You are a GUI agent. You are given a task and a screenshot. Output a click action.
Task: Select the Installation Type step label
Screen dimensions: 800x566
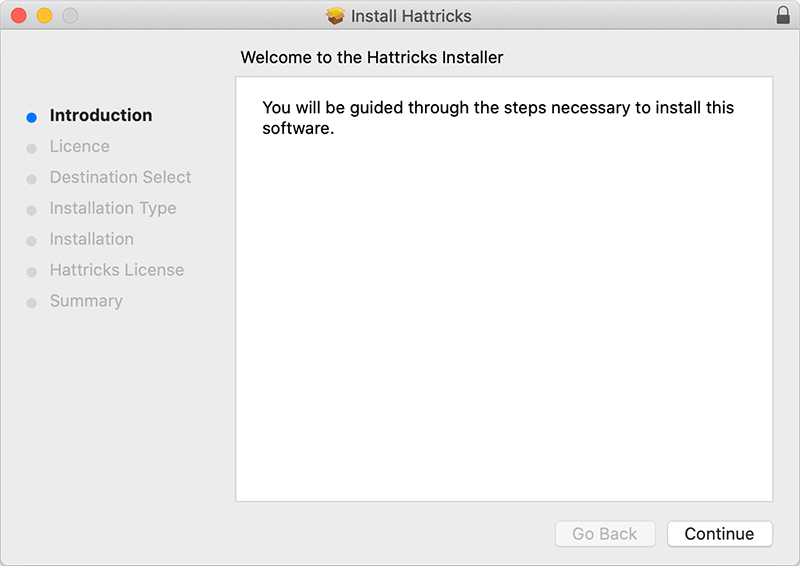(113, 208)
